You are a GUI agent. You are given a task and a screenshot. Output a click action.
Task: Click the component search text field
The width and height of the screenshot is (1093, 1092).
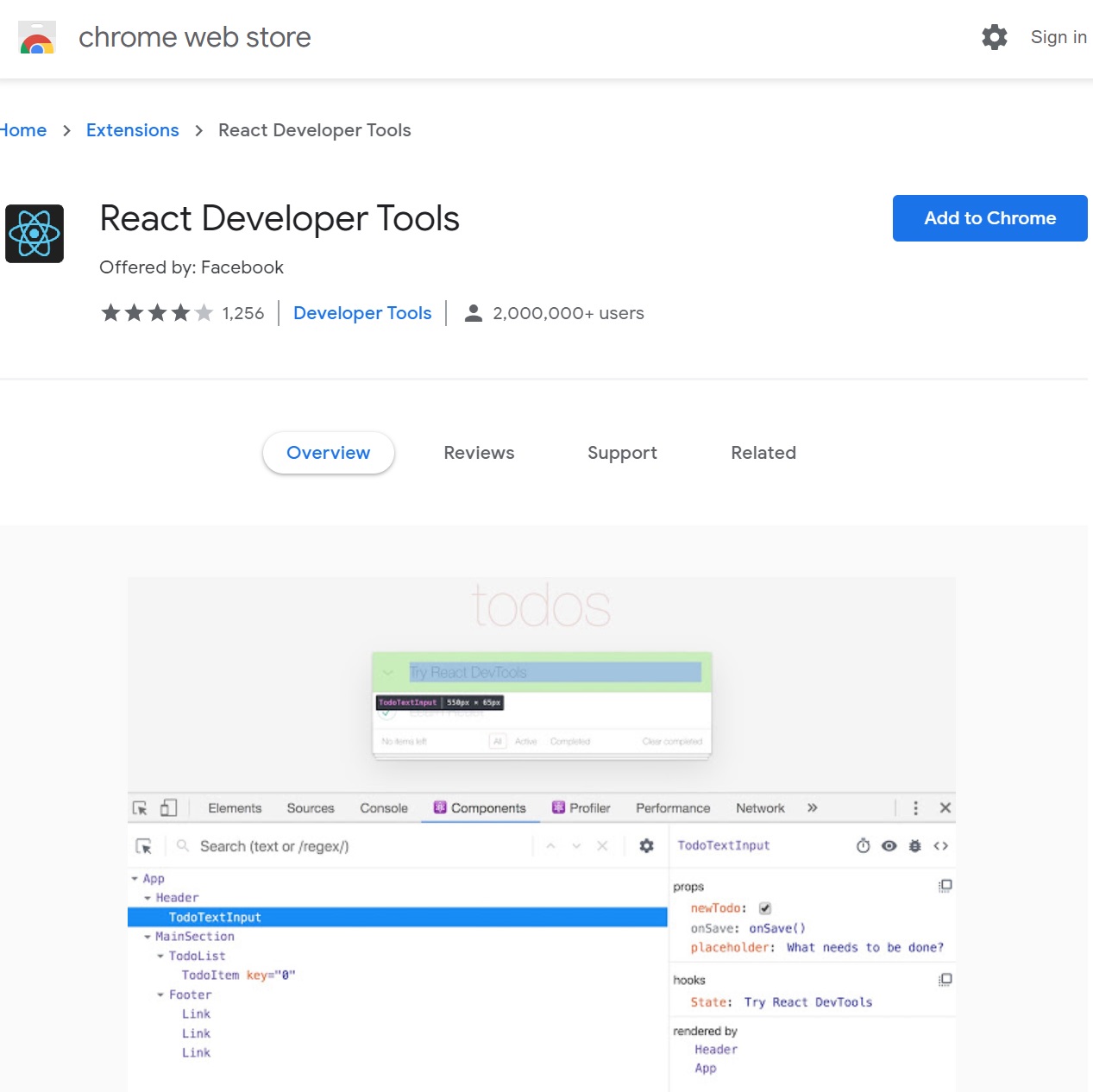354,846
